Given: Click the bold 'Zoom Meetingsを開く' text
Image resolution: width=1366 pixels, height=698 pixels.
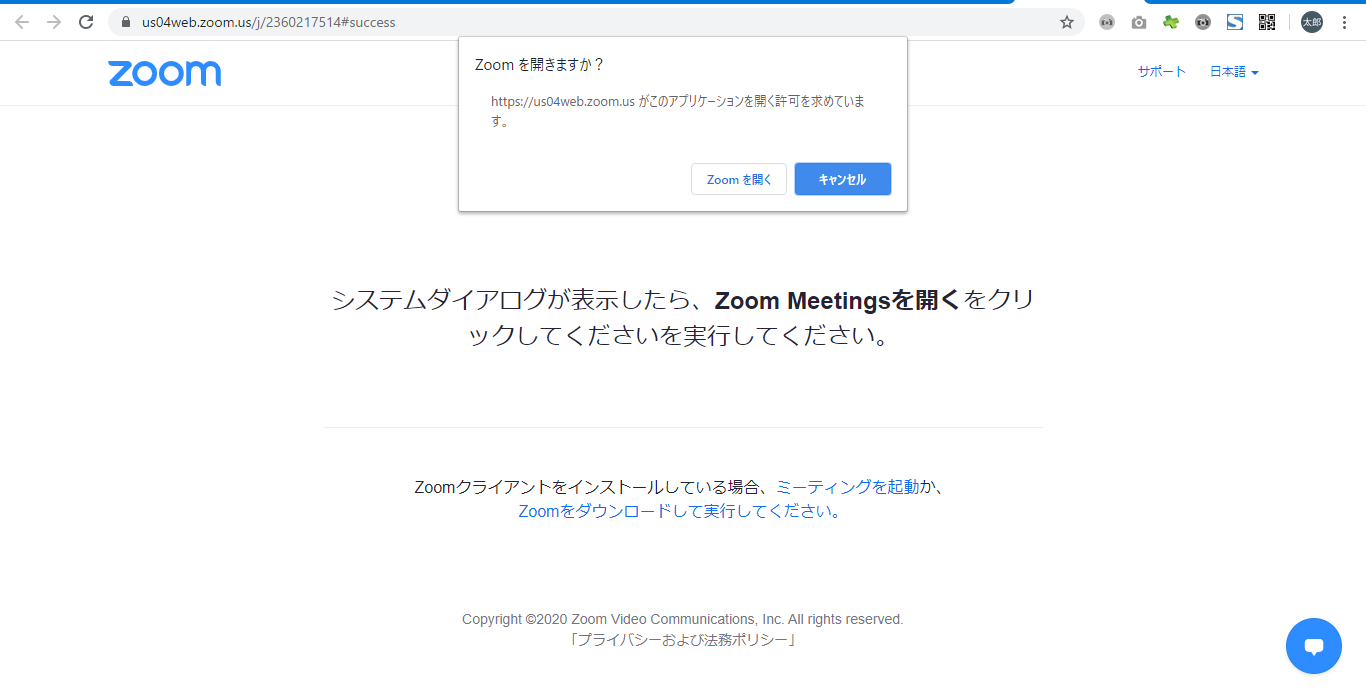Looking at the screenshot, I should (838, 300).
